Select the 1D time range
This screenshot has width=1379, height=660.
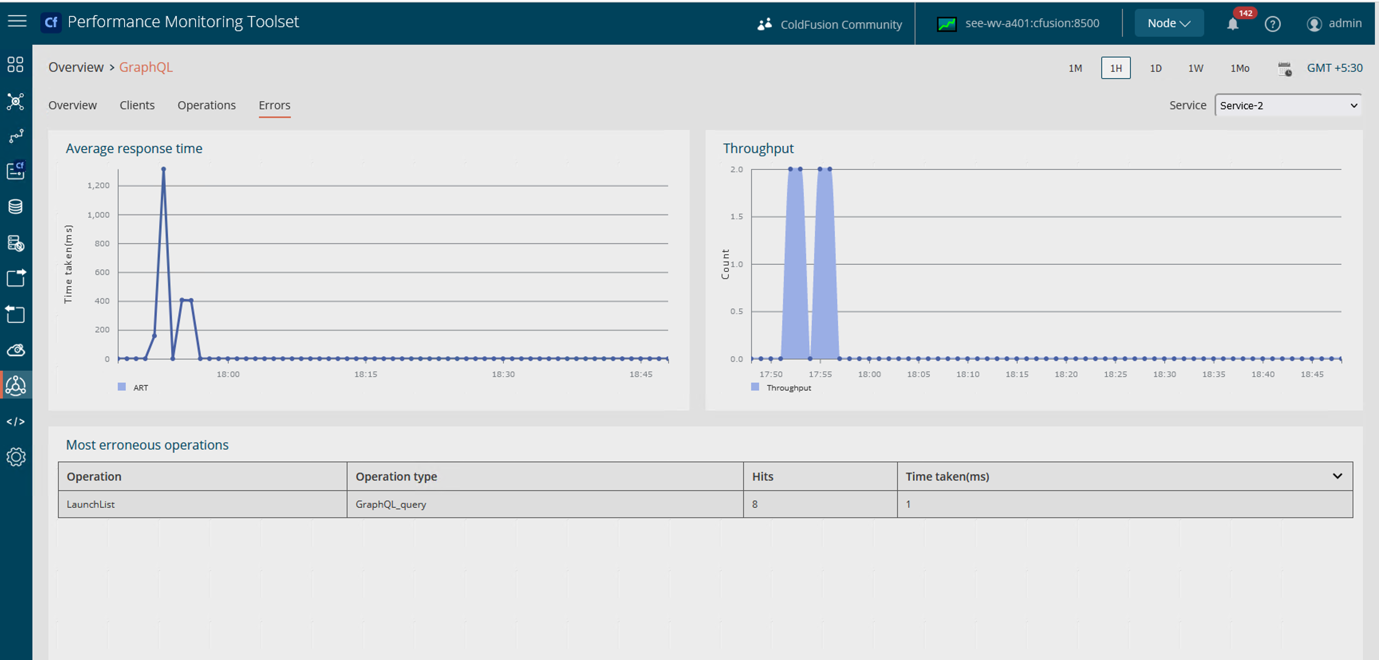tap(1155, 69)
